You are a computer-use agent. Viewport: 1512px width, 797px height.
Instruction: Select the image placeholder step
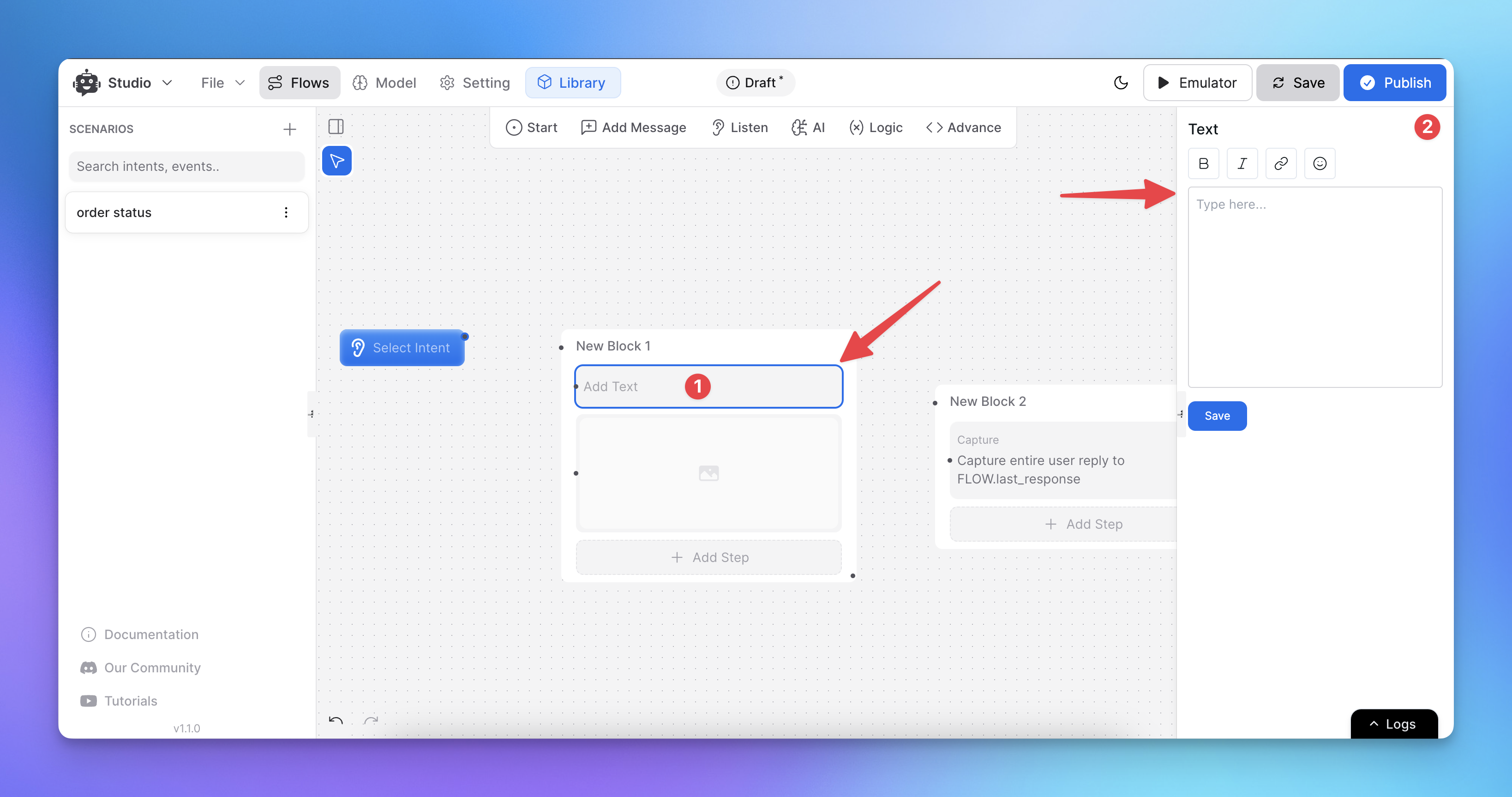(x=708, y=473)
